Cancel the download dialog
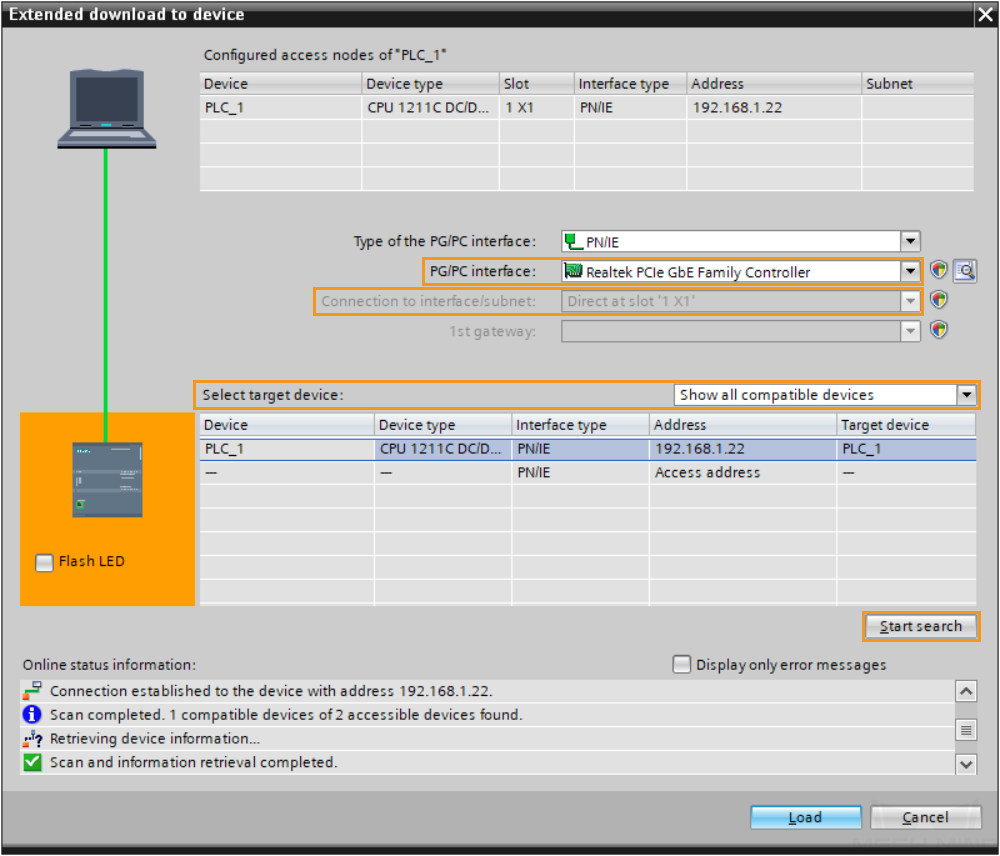The height and width of the screenshot is (856, 1000). (925, 817)
